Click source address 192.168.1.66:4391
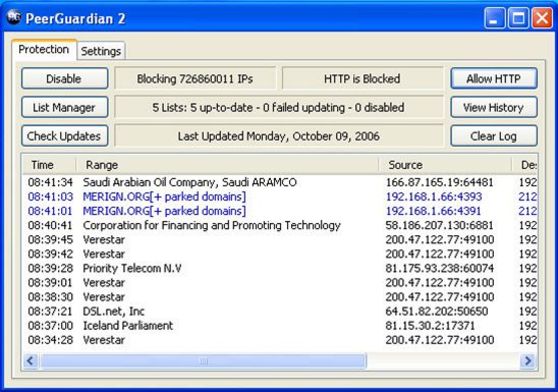Image resolution: width=558 pixels, height=392 pixels. pos(433,211)
